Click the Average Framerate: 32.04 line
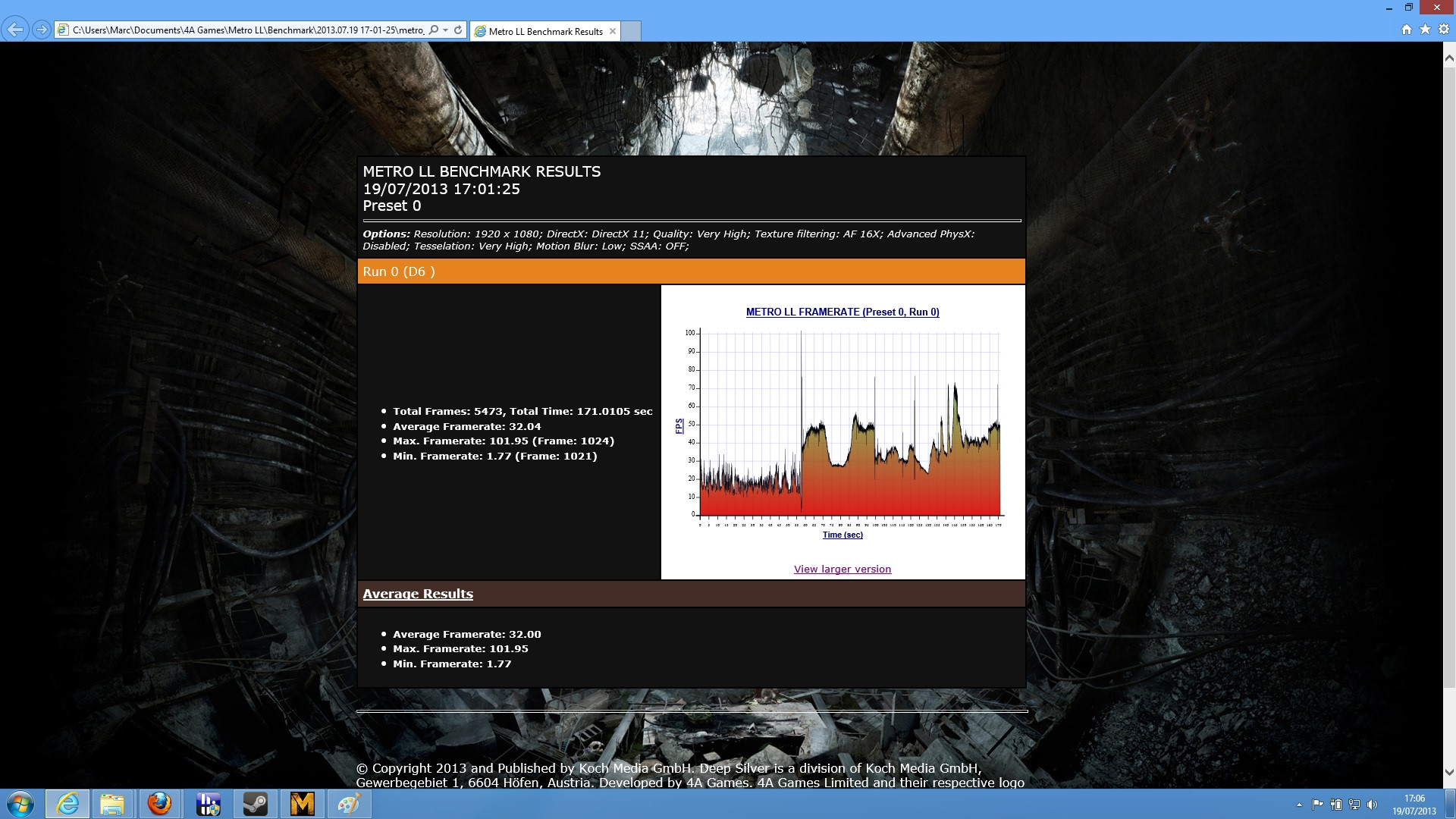Image resolution: width=1456 pixels, height=819 pixels. (466, 426)
